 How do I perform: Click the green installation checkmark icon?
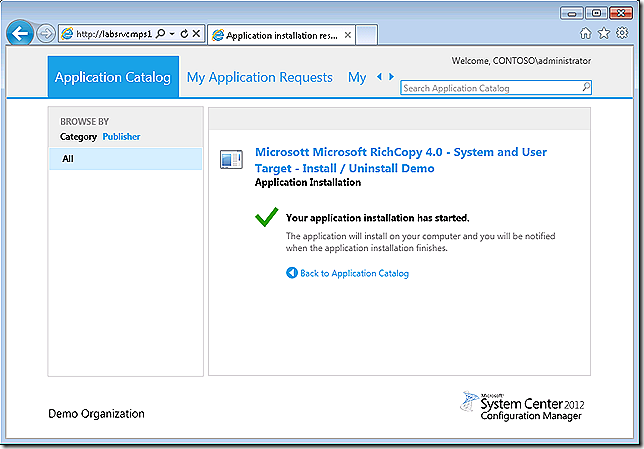(267, 217)
